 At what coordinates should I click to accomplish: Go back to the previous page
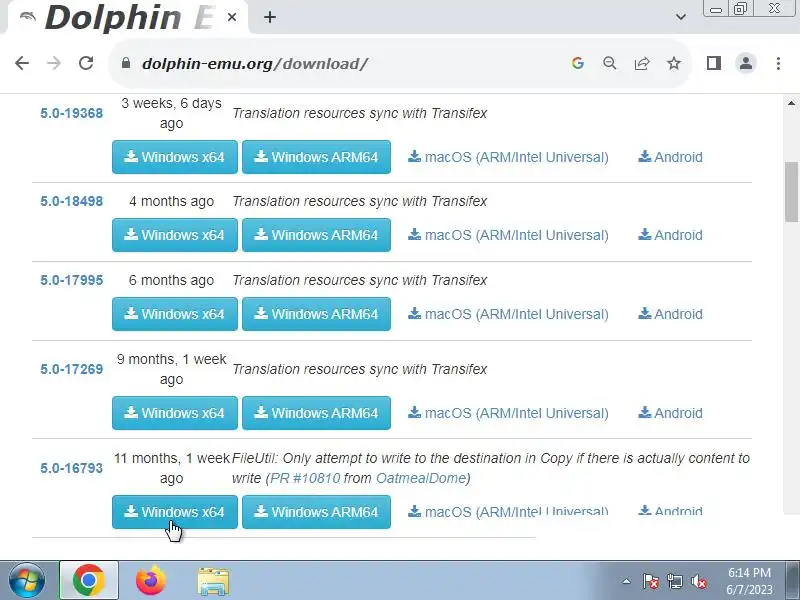click(22, 63)
